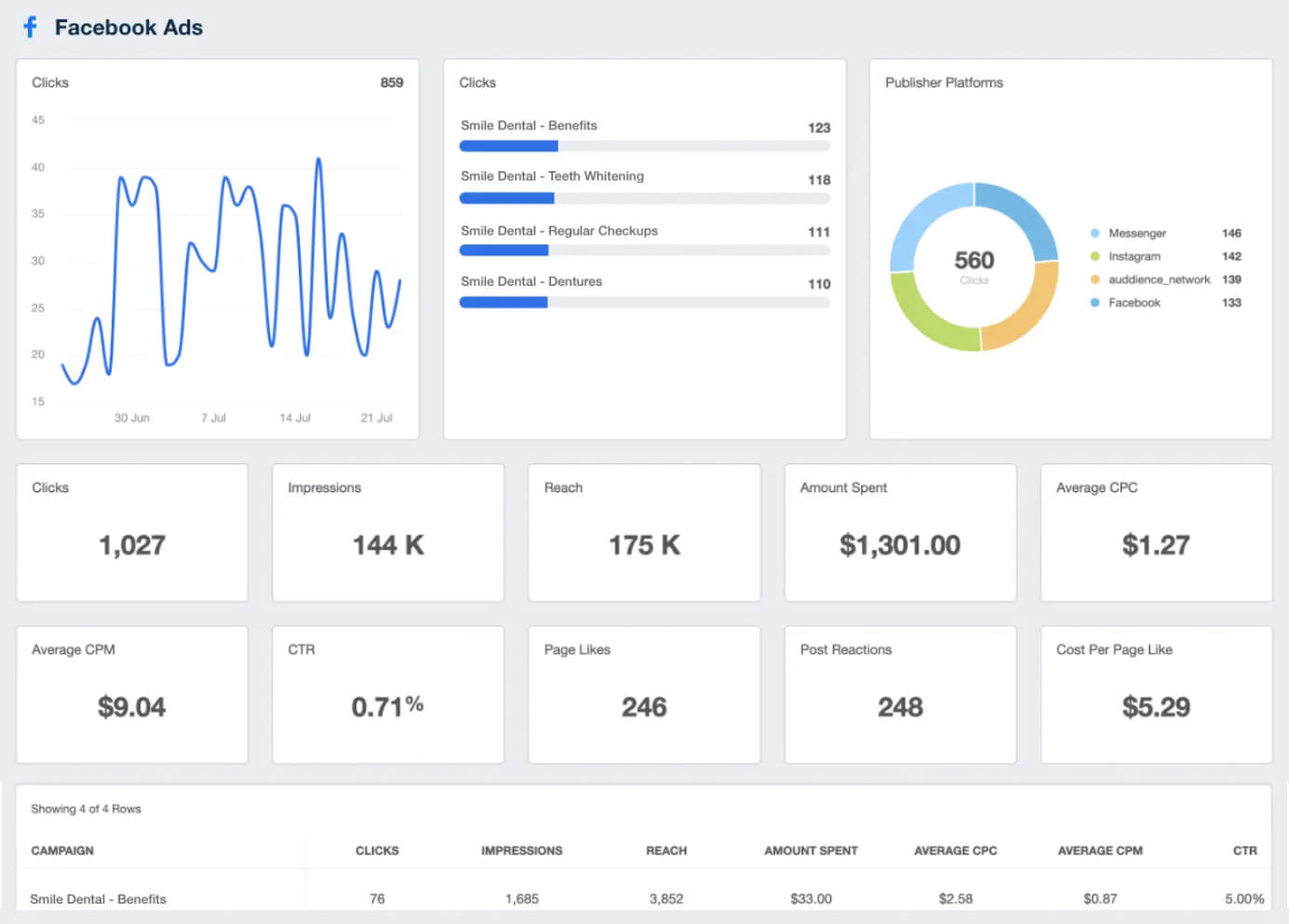
Task: Click the 560 clicks donut center
Action: (x=973, y=266)
